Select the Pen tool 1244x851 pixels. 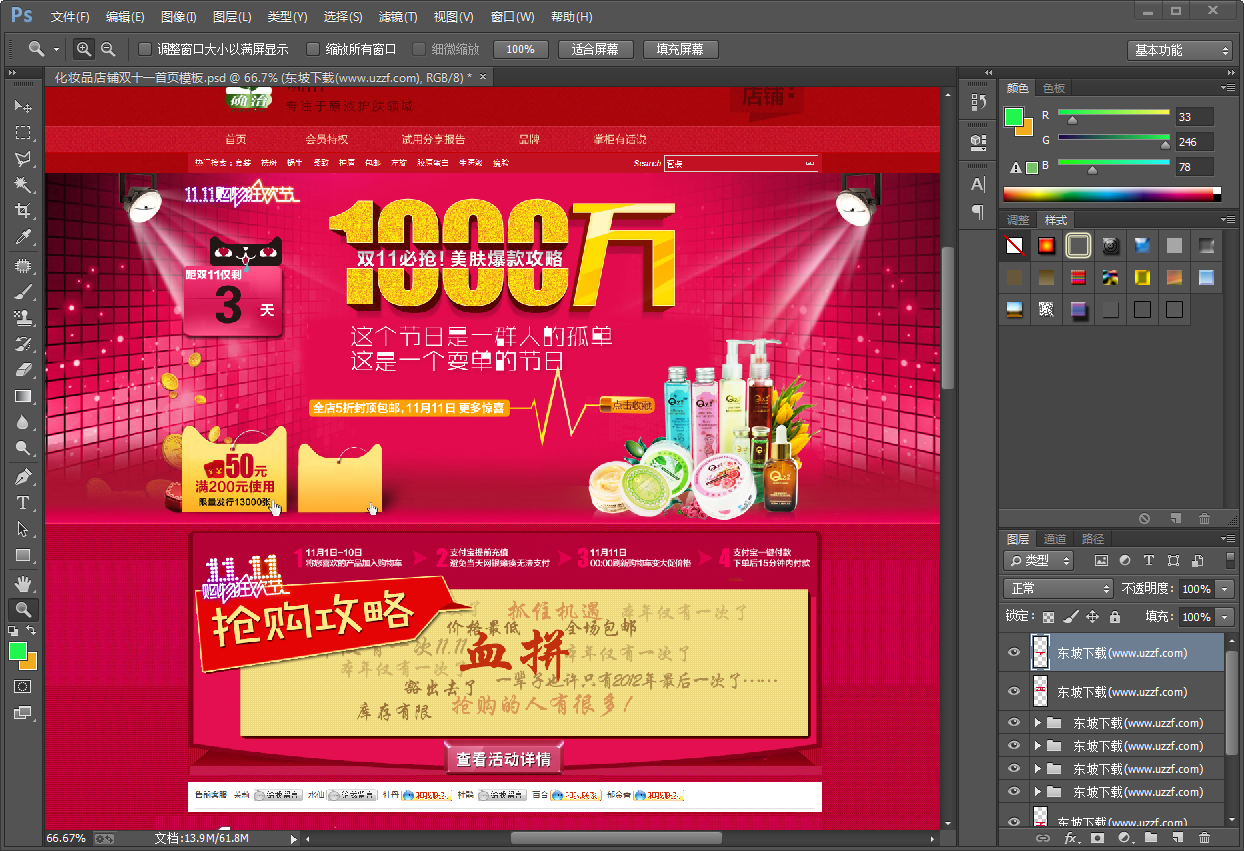[23, 477]
